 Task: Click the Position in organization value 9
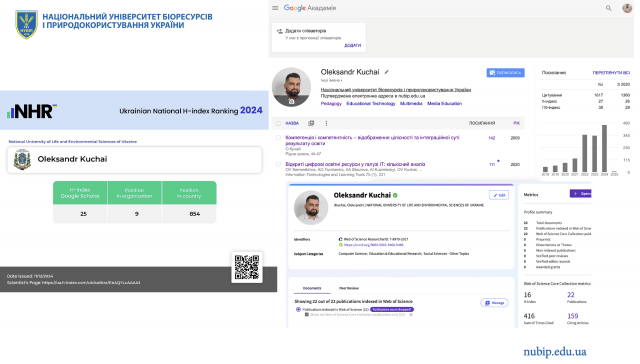[x=136, y=214]
